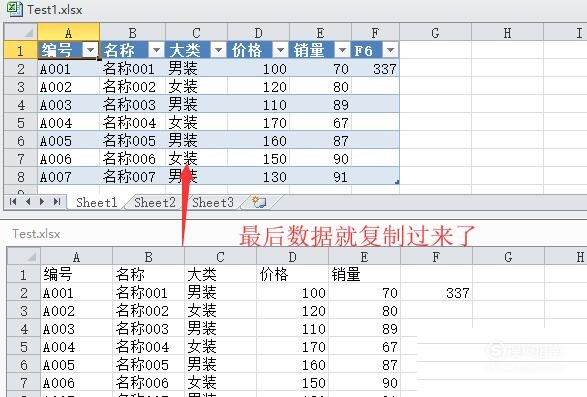Click the Test.xlsx window title
The image size is (587, 397).
(x=36, y=234)
